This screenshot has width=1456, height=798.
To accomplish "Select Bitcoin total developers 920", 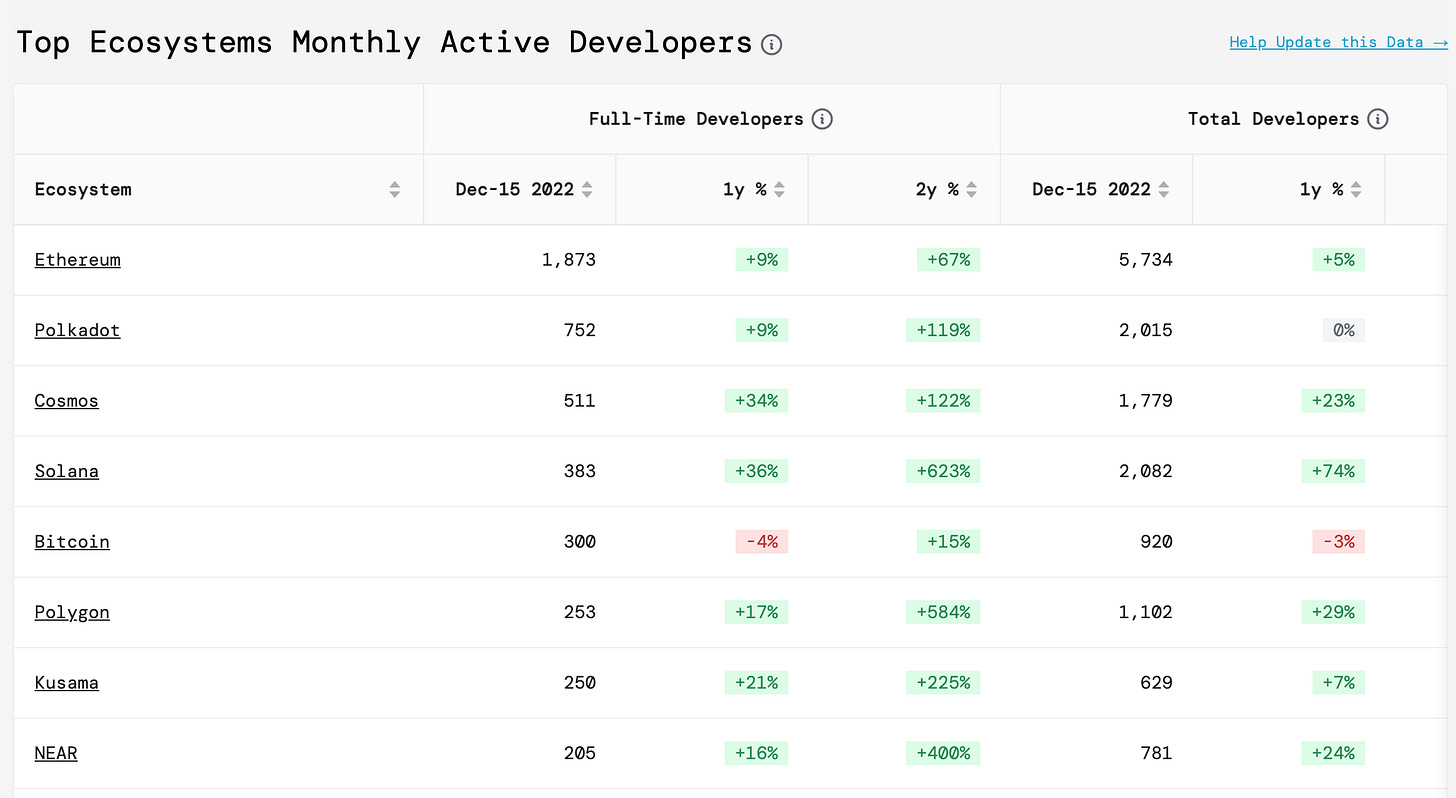I will 1156,542.
